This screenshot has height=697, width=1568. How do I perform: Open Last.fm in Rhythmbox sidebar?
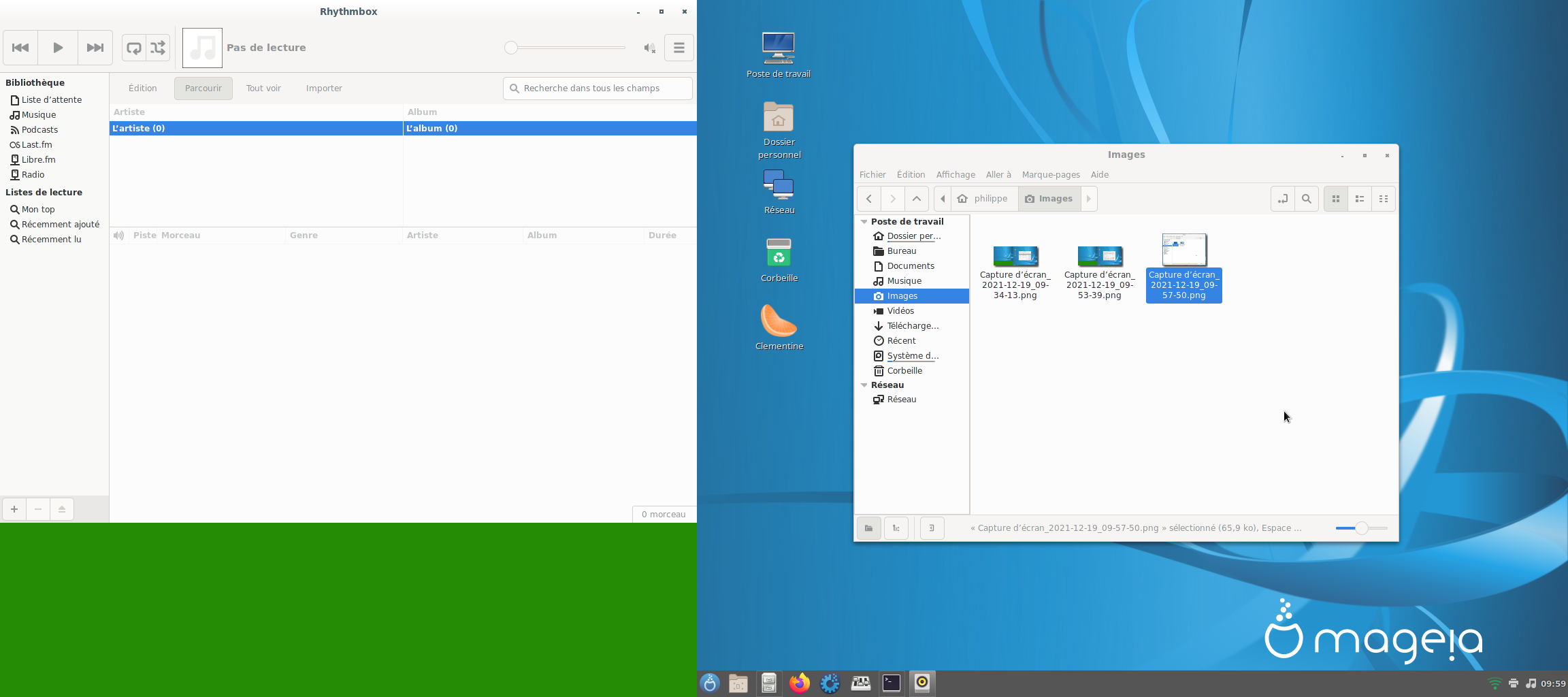pyautogui.click(x=37, y=145)
